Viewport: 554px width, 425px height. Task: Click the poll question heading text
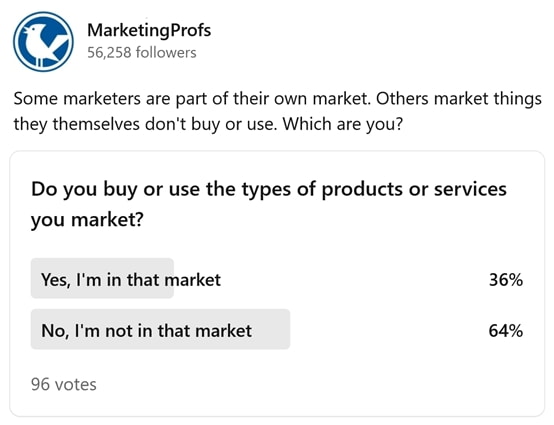click(x=269, y=204)
